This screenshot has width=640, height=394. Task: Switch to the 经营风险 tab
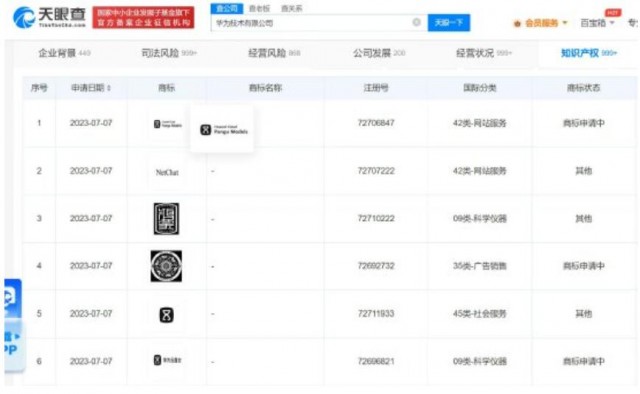point(274,53)
